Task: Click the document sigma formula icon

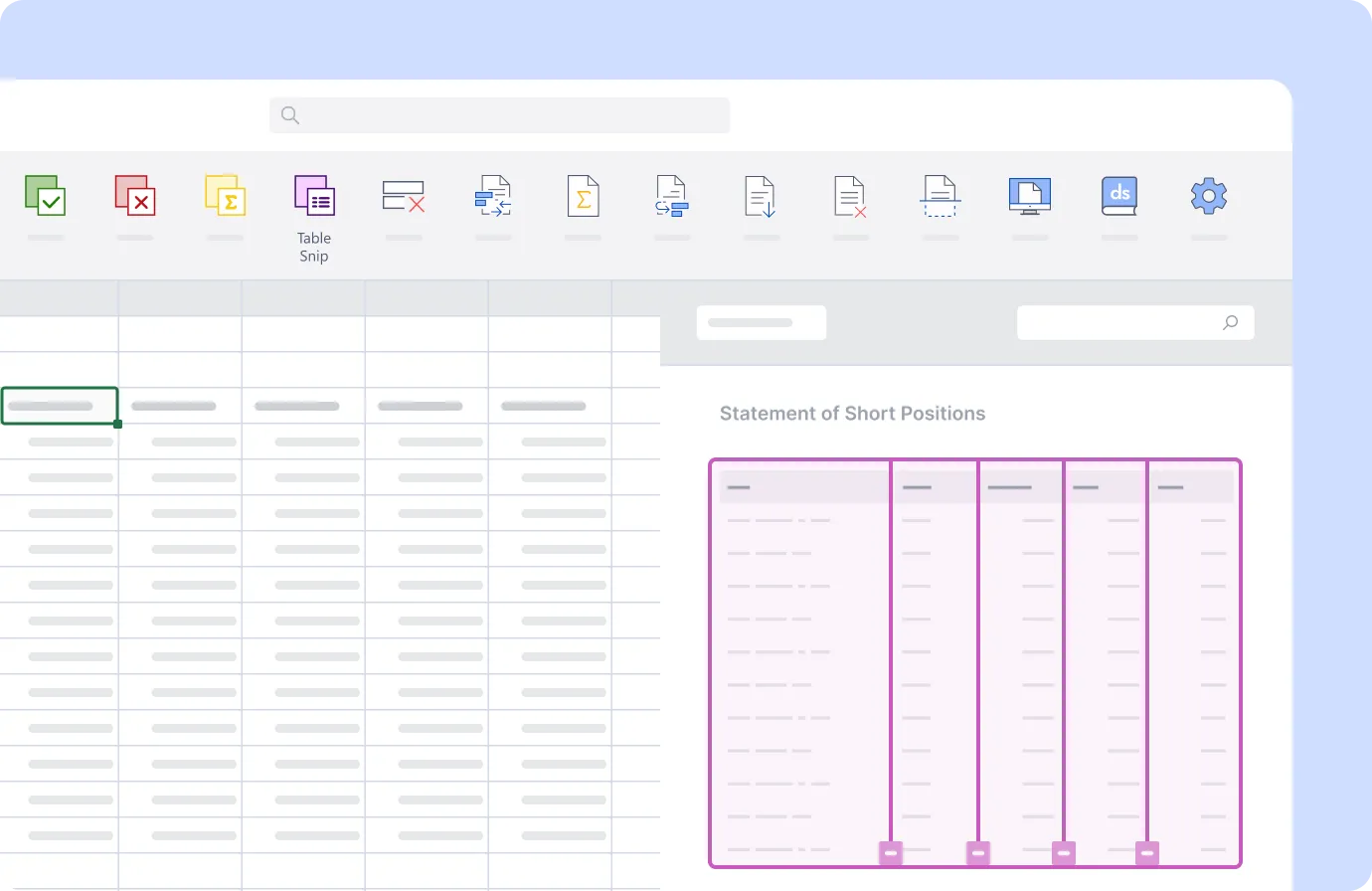Action: tap(583, 196)
